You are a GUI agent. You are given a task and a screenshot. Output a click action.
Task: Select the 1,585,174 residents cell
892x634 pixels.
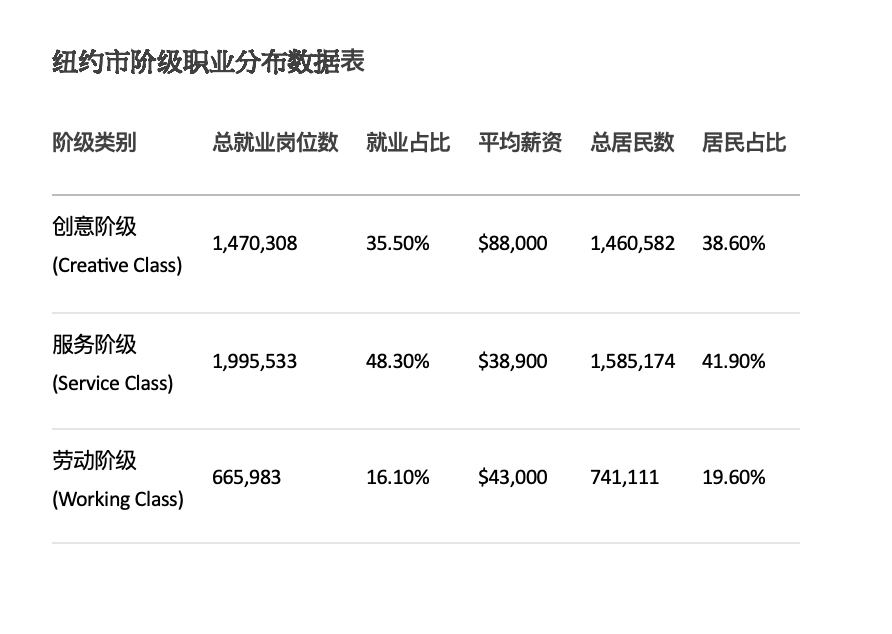632,361
